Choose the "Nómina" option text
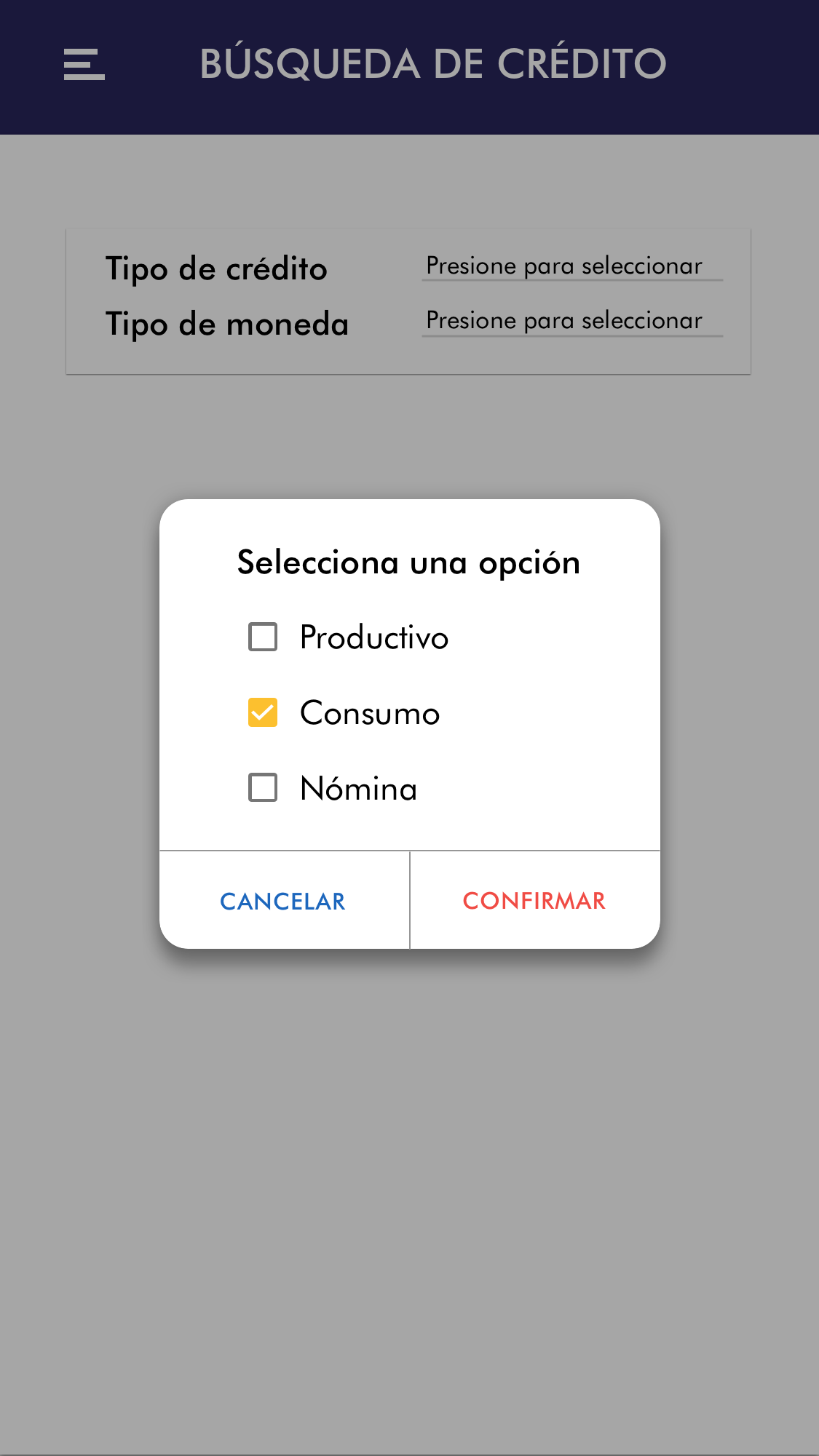This screenshot has height=1456, width=819. 358,789
